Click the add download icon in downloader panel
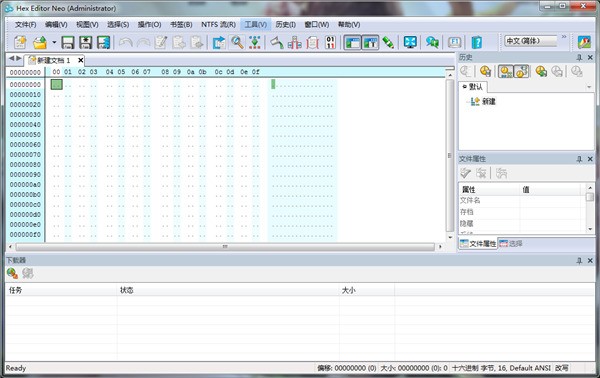This screenshot has width=600, height=378. (12, 273)
